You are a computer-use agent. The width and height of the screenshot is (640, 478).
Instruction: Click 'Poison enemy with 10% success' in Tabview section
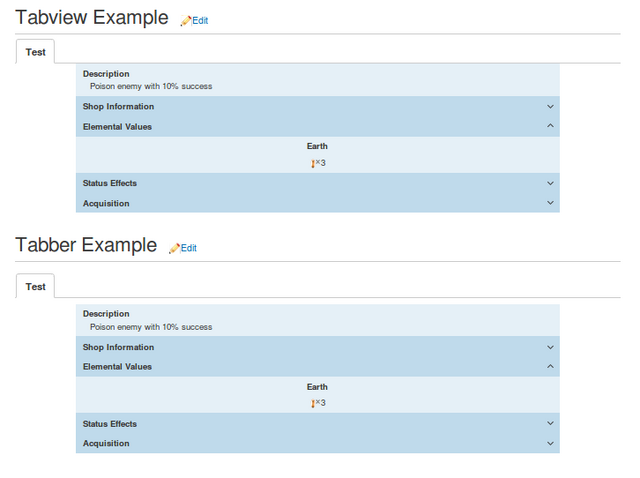coord(151,86)
